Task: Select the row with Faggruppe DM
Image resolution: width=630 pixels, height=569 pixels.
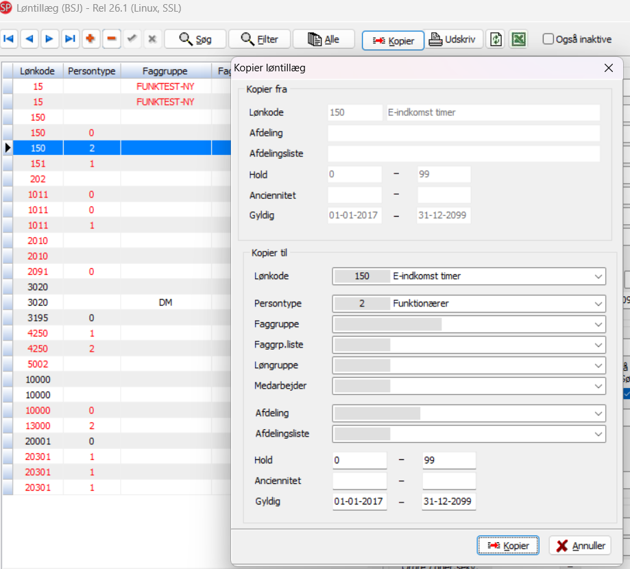Action: 117,302
